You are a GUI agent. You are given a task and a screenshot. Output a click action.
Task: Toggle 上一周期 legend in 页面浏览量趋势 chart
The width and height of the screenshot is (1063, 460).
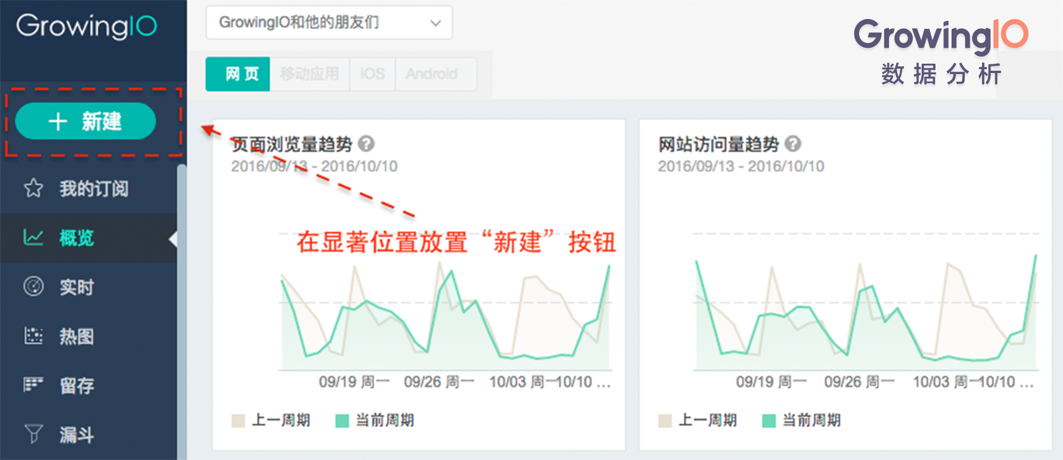tap(271, 420)
